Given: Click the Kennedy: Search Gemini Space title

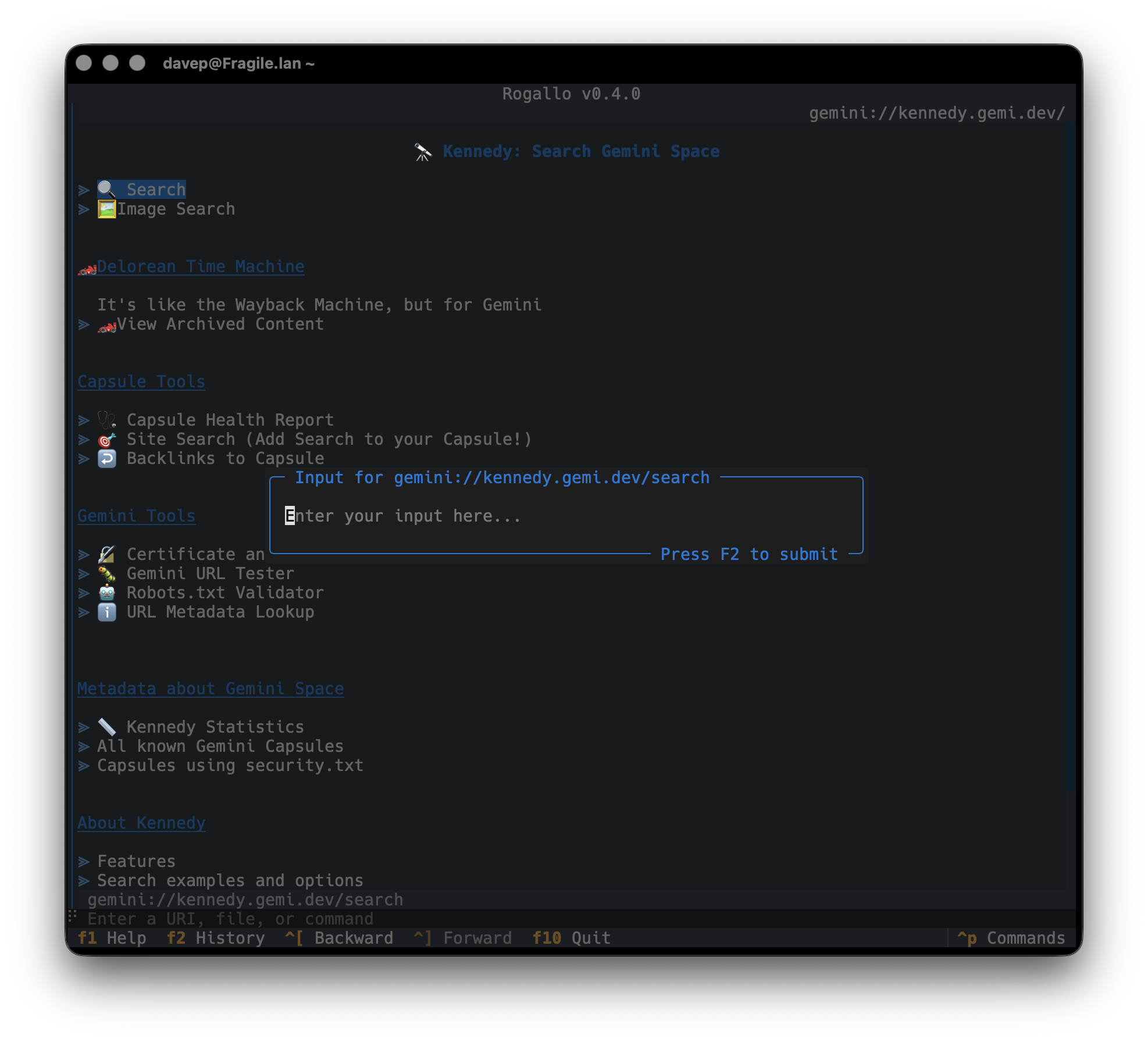Looking at the screenshot, I should [x=581, y=151].
